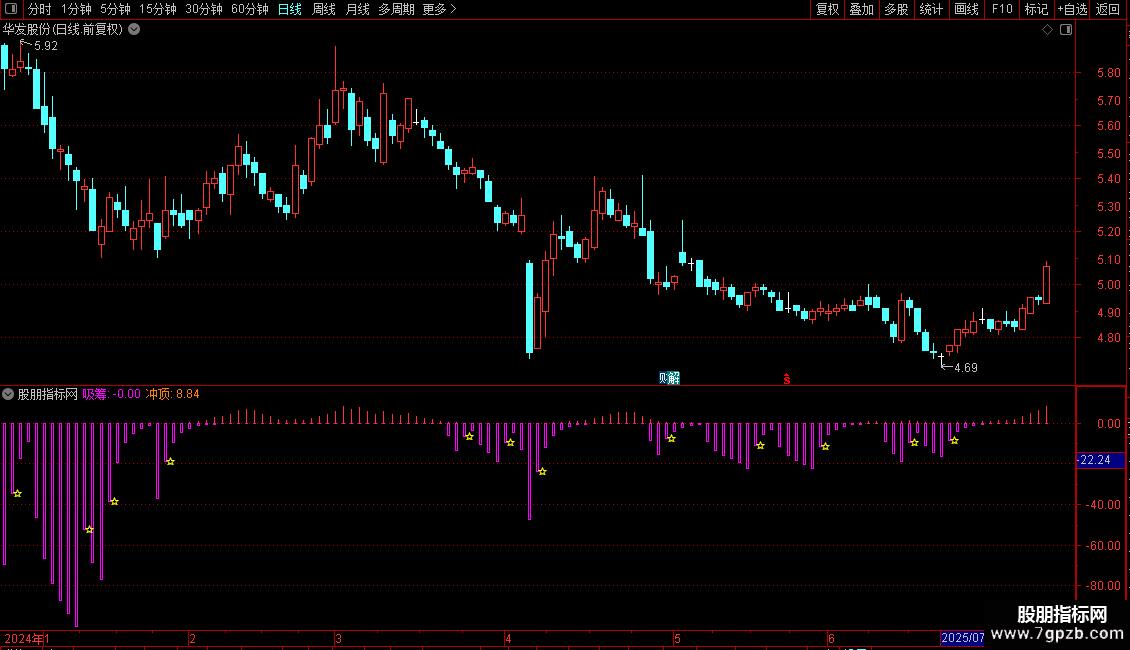Toggle the left sidebar panel icon
This screenshot has height=650, width=1130.
point(11,9)
